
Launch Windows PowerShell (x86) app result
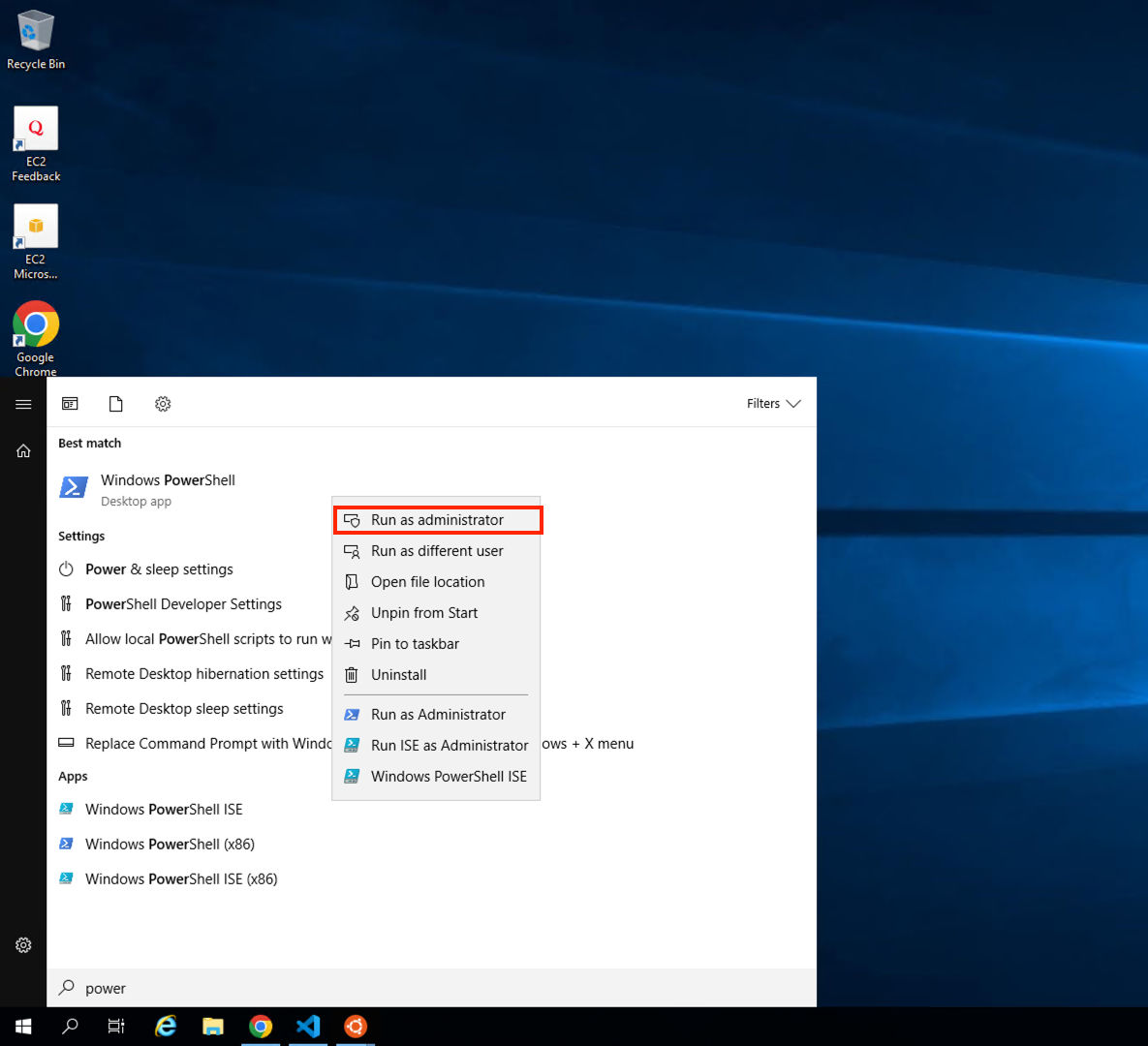coord(170,845)
